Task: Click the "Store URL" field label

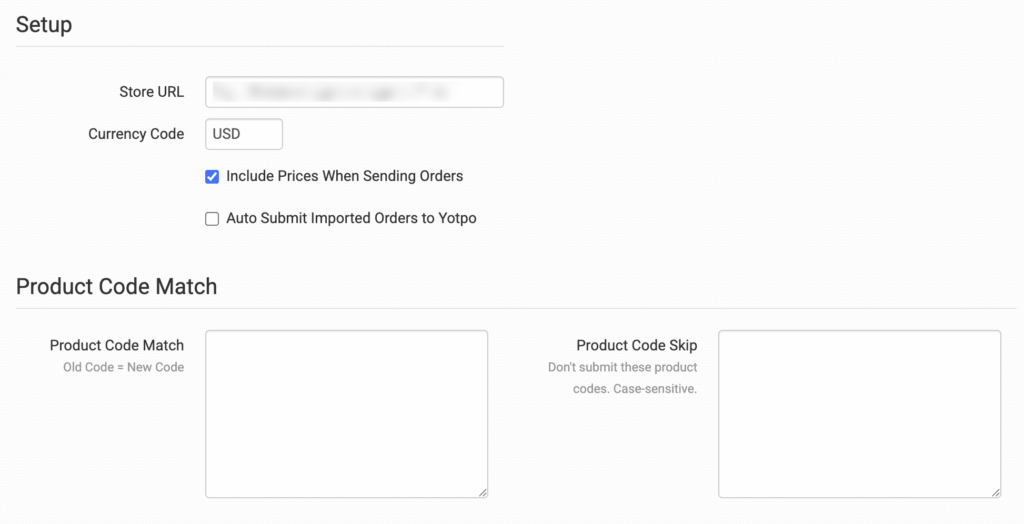Action: (151, 92)
